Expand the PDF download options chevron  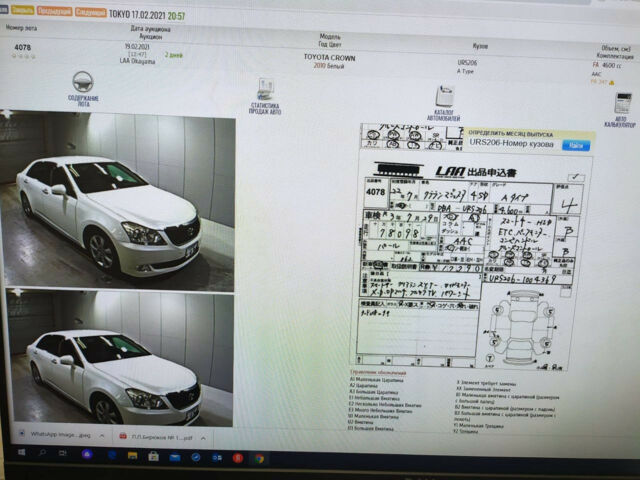point(203,438)
